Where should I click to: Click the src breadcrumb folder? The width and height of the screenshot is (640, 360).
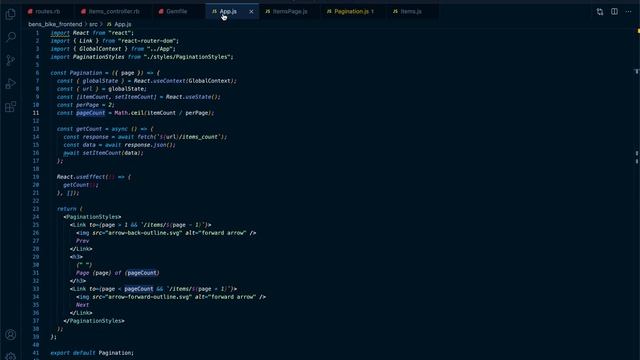click(93, 24)
